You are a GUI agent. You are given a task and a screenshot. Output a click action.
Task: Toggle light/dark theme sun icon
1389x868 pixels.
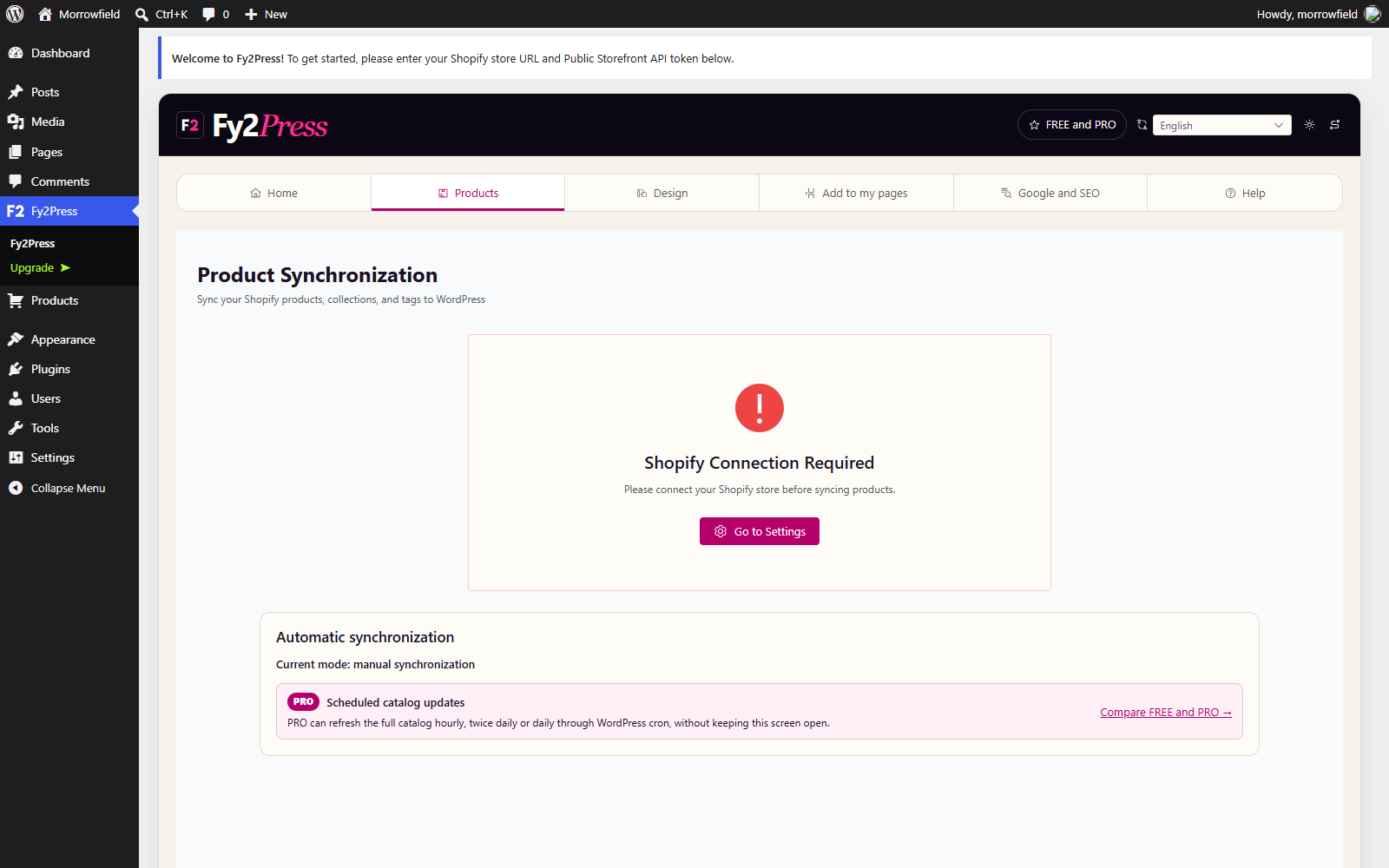(1309, 125)
